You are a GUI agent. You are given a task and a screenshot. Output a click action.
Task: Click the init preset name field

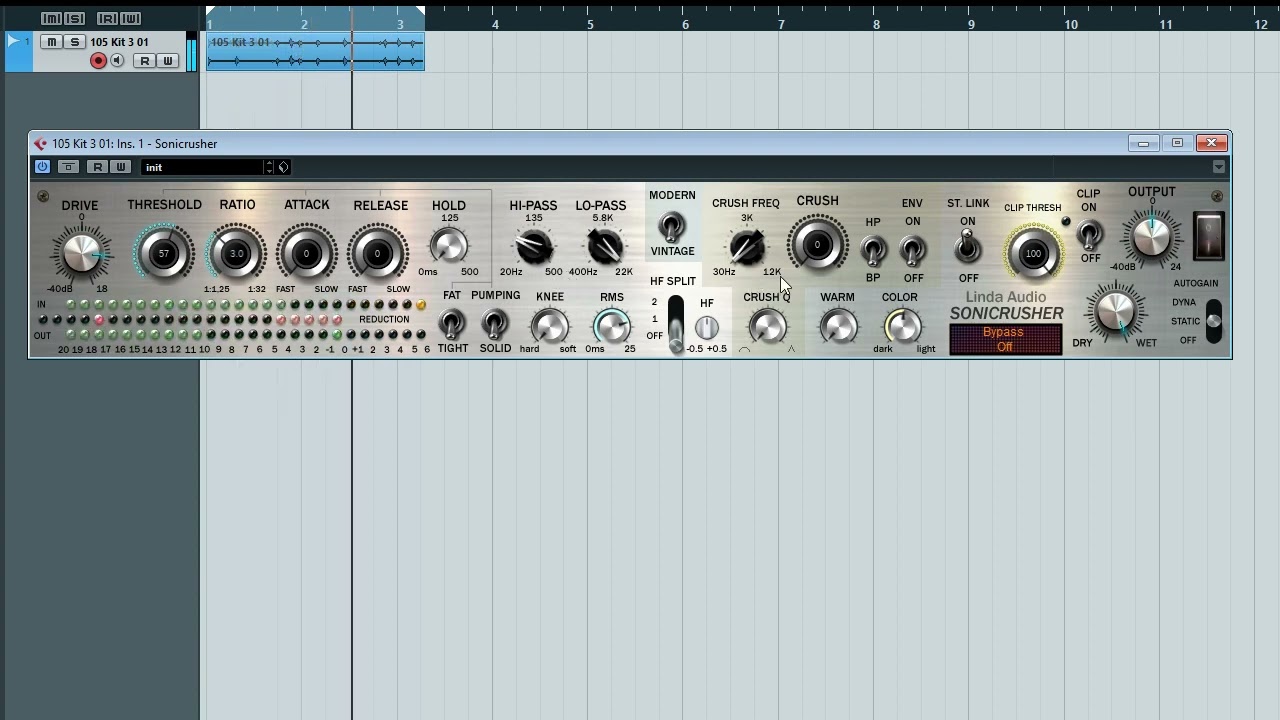point(203,167)
